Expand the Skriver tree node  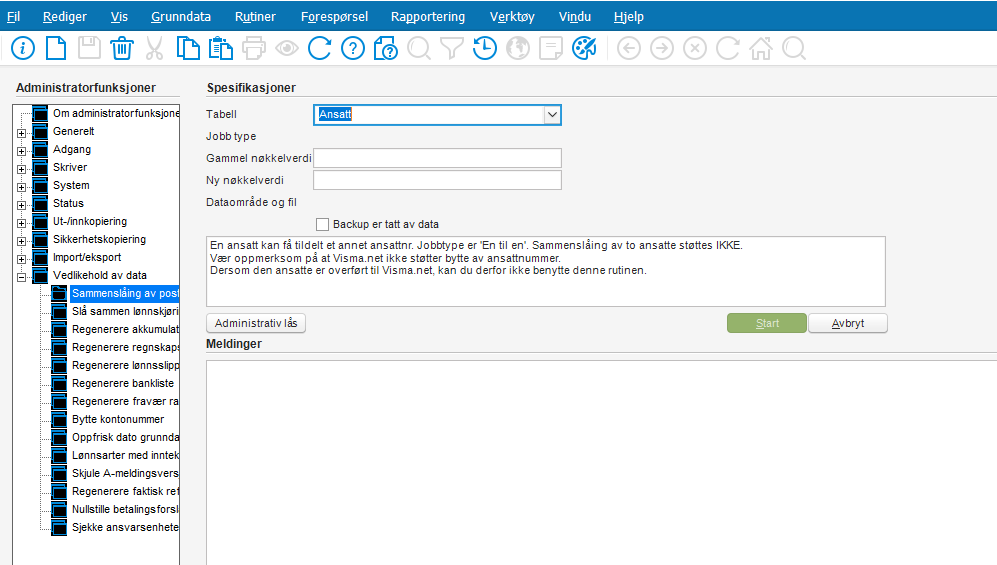tap(22, 169)
